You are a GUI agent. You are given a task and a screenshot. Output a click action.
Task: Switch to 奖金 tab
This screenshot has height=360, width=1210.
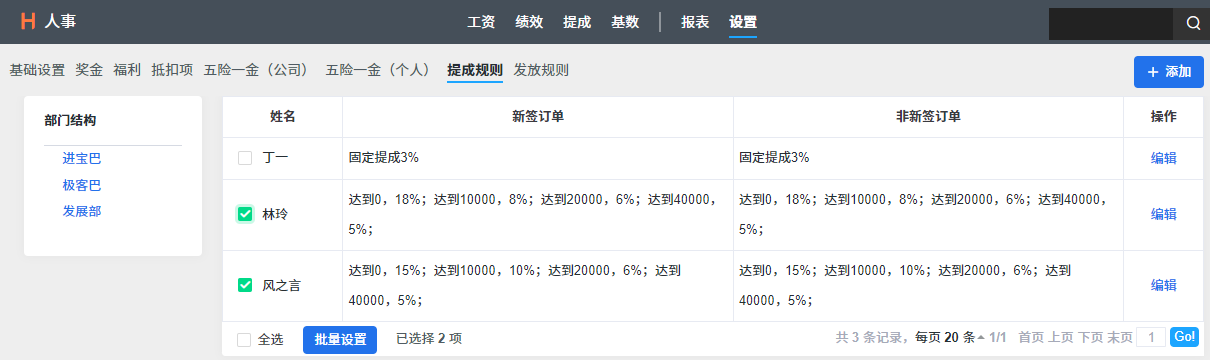pos(89,70)
